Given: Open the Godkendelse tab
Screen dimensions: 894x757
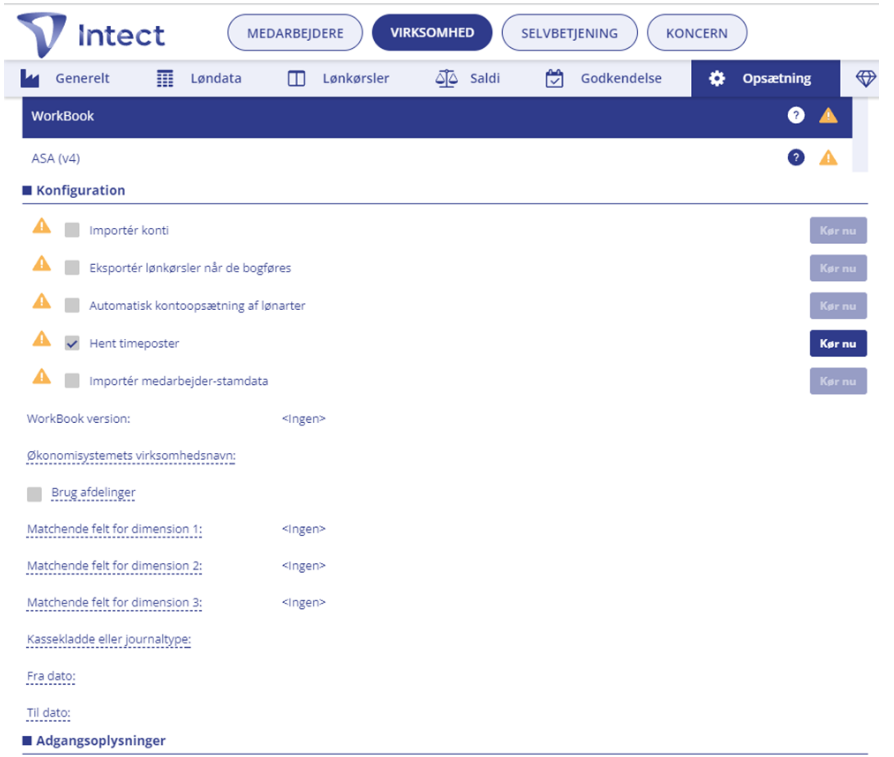Looking at the screenshot, I should coord(604,79).
